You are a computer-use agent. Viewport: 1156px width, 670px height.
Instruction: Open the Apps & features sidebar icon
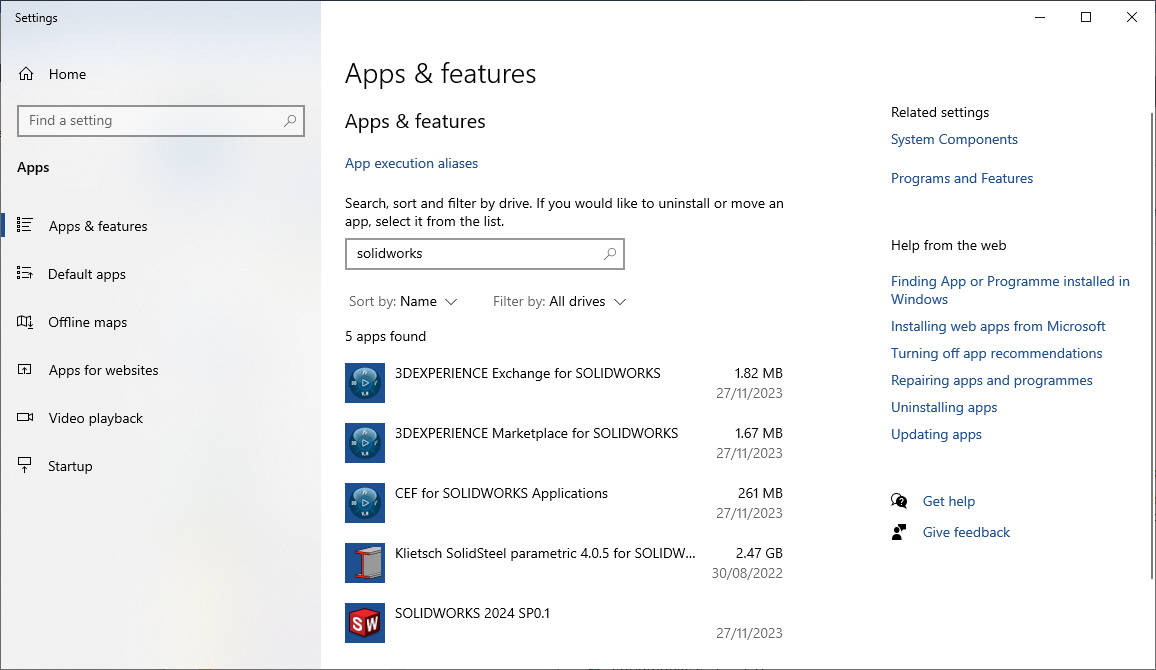pyautogui.click(x=26, y=225)
